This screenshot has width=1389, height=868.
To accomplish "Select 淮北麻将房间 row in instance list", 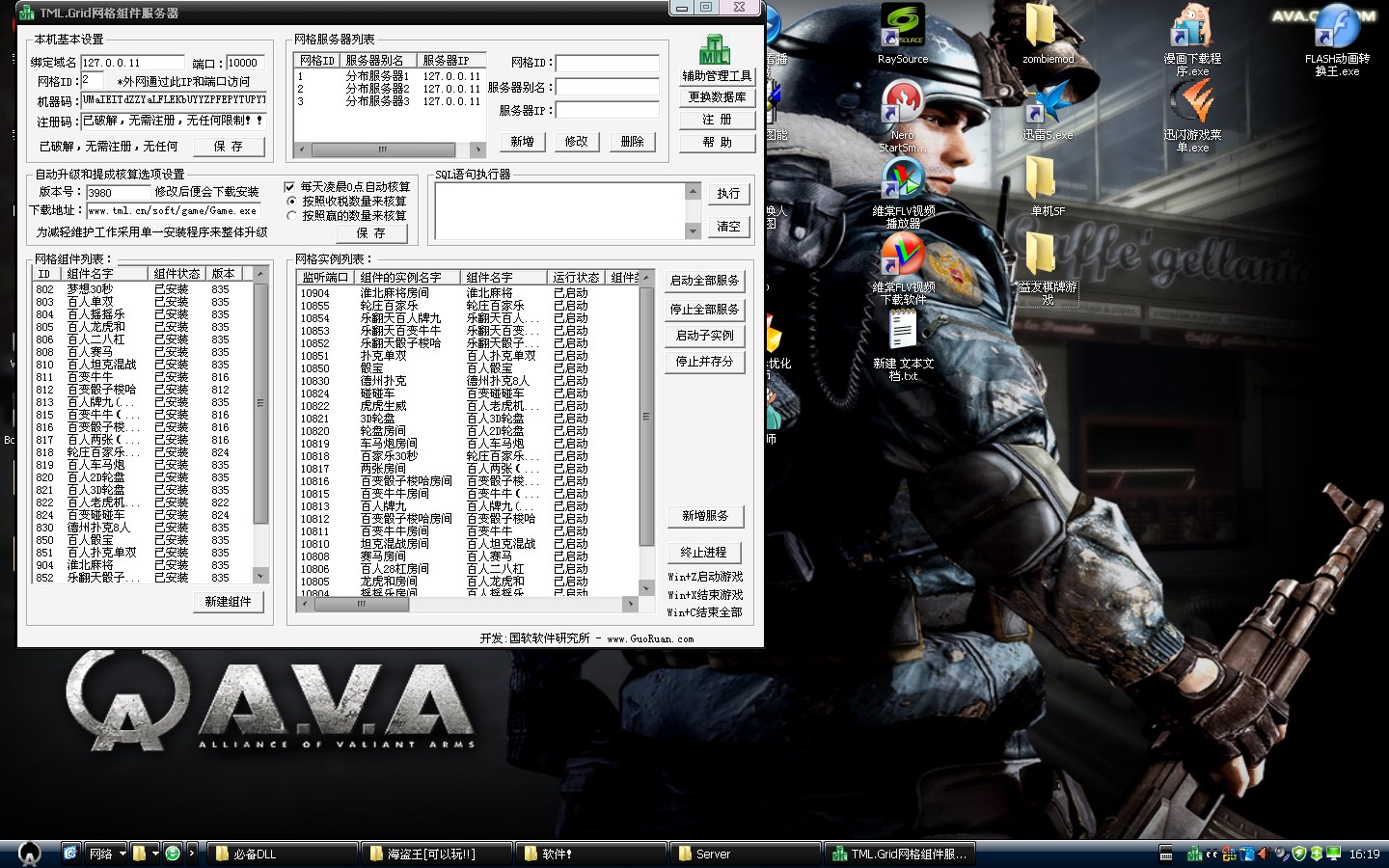I will [x=468, y=292].
